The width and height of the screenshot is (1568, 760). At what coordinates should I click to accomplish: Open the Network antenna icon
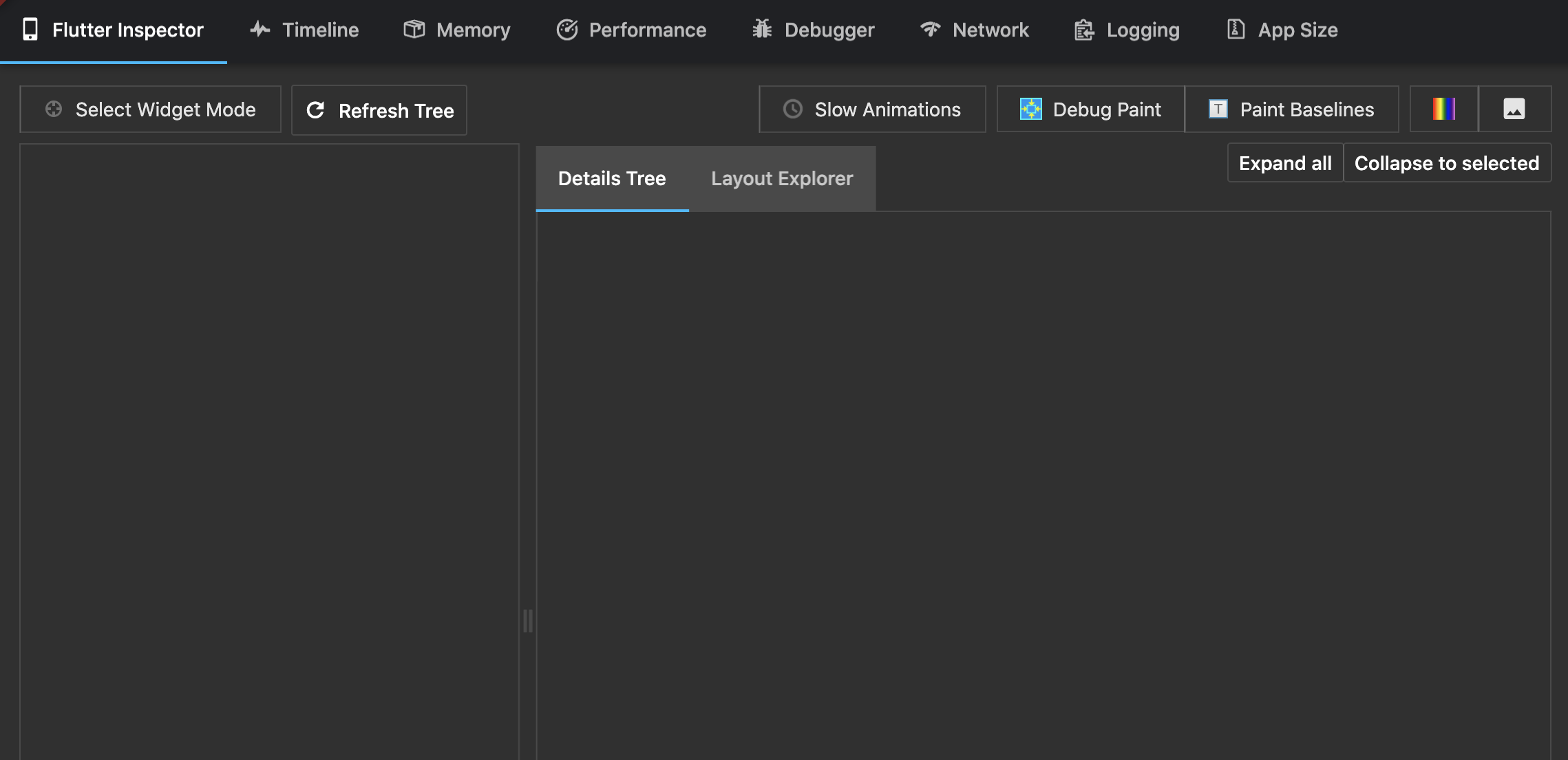pyautogui.click(x=930, y=29)
